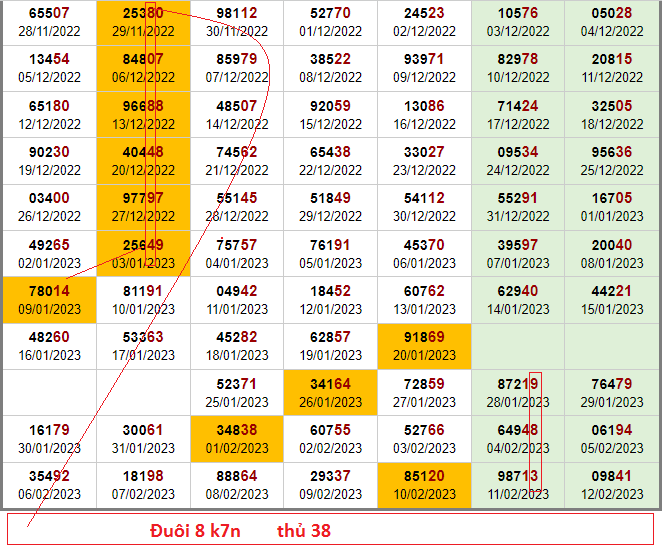This screenshot has width=662, height=554.
Task: Select the cell 16705 dated 01/01/2023
Action: (611, 208)
